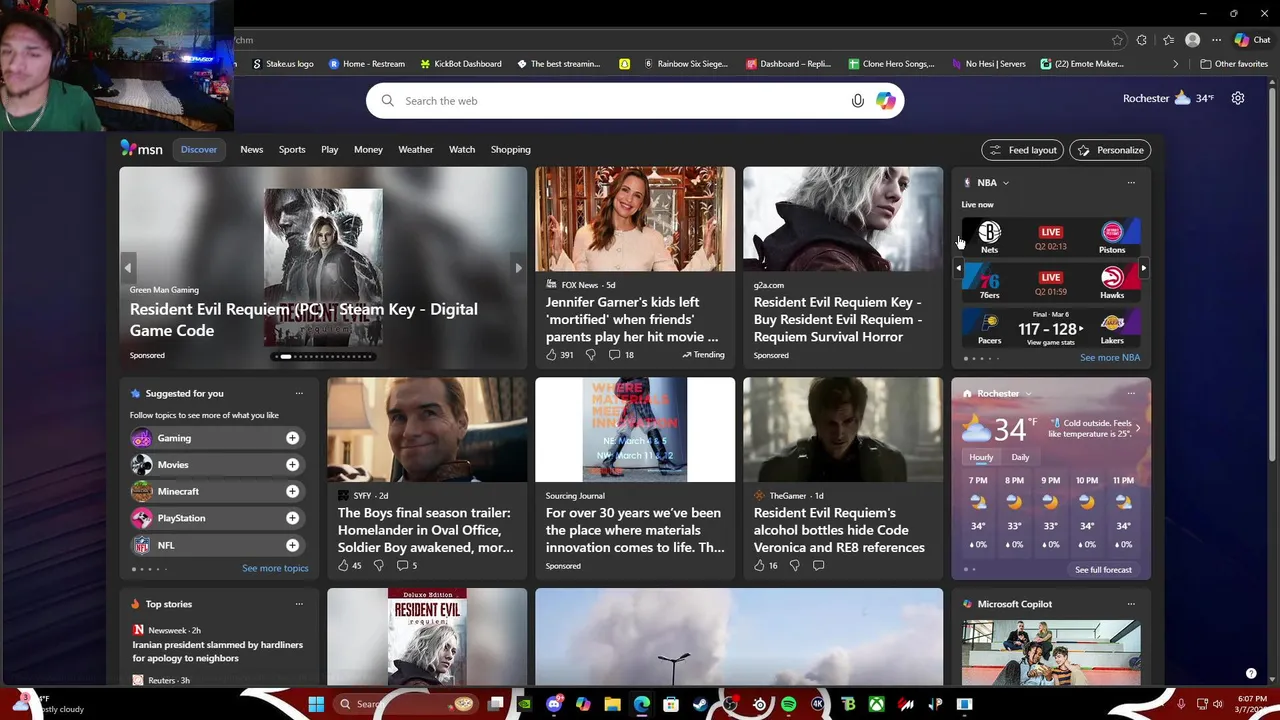Show more favorites bar items chevron

[1176, 64]
